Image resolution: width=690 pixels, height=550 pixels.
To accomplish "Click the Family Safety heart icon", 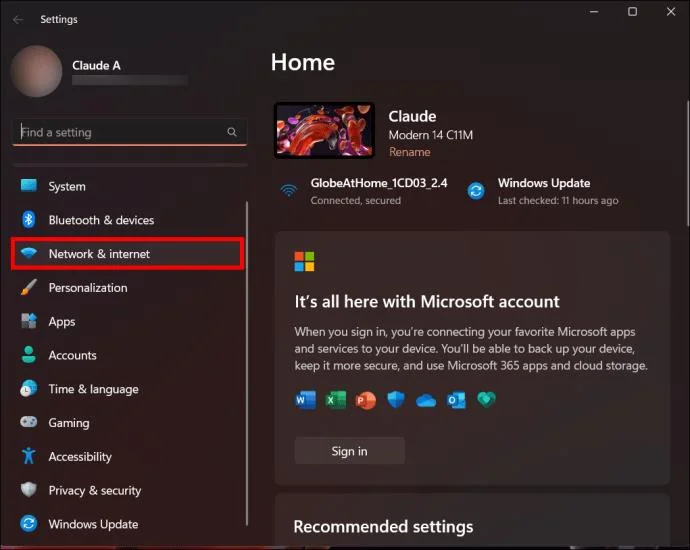I will tap(486, 400).
